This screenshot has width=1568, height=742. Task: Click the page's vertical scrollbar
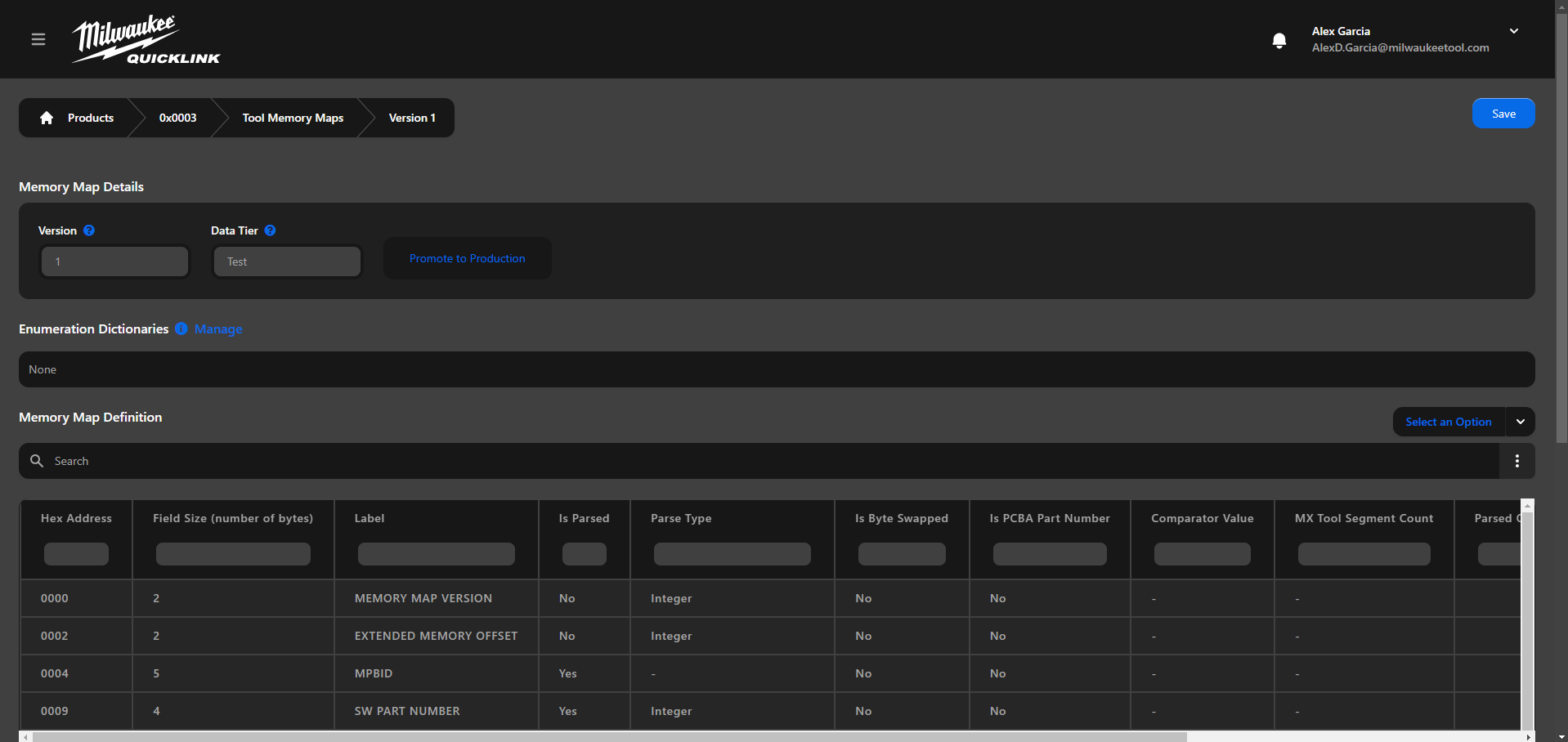tap(1561, 229)
